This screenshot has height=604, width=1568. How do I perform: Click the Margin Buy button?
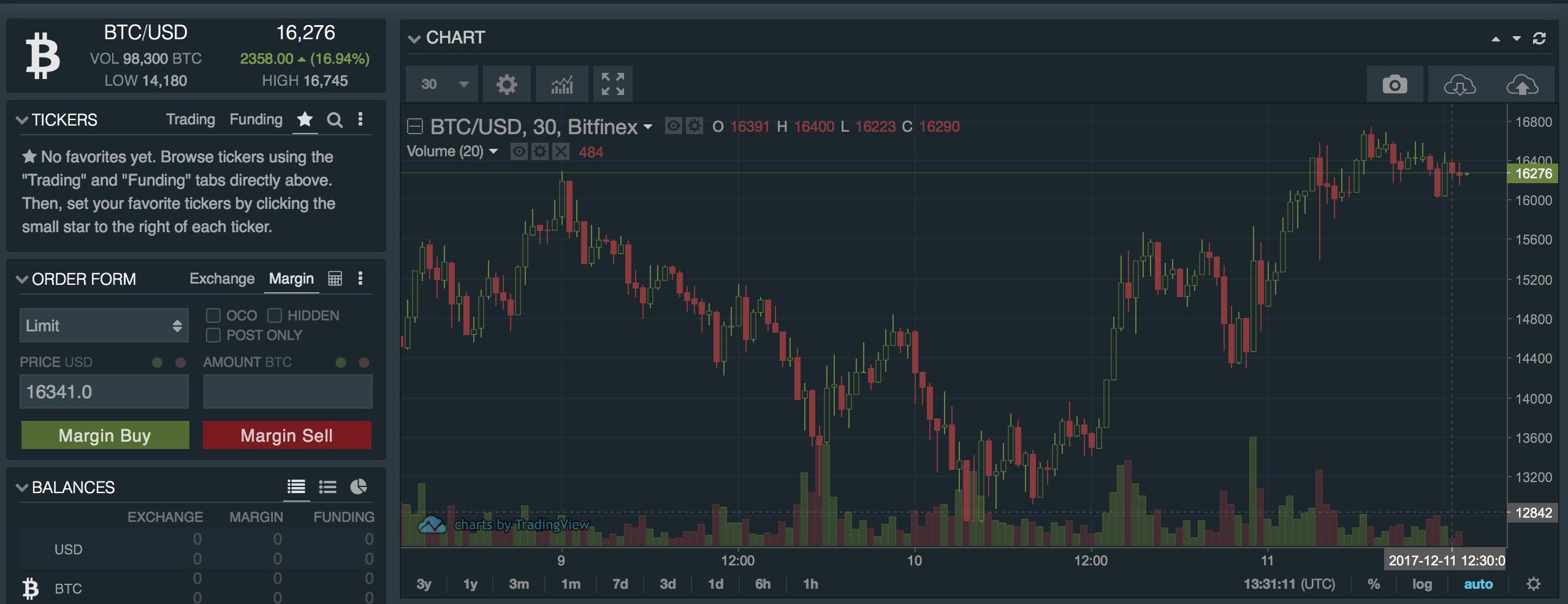tap(105, 435)
